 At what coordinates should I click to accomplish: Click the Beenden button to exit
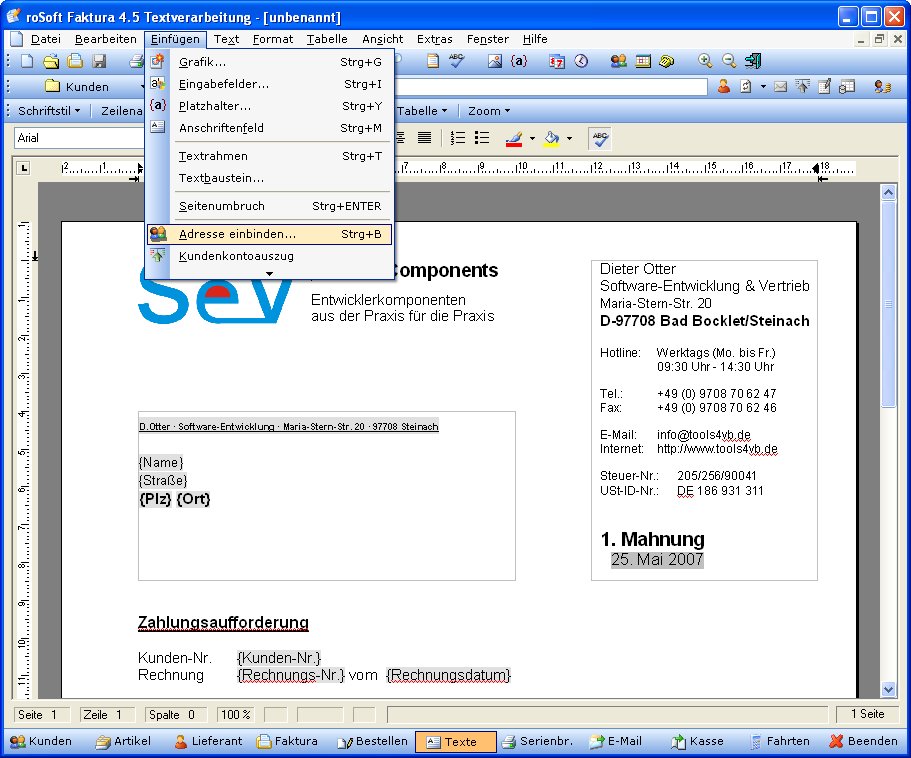coord(864,741)
